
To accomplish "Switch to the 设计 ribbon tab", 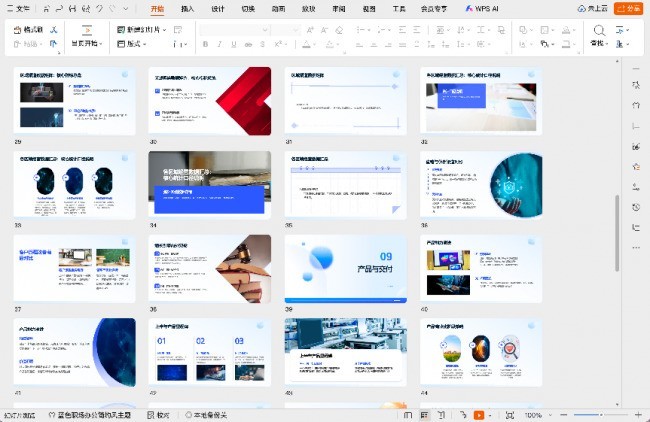I will [218, 8].
